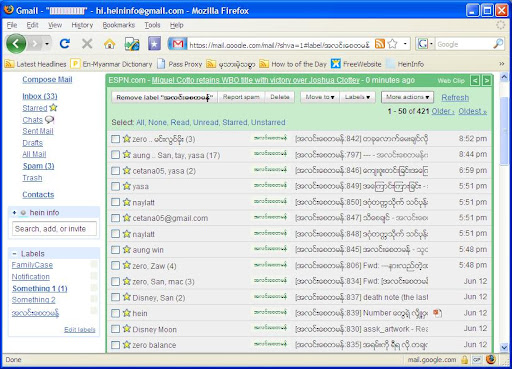The height and width of the screenshot is (369, 512).
Task: Click the Greasemonkey status bar icon
Action: click(477, 360)
